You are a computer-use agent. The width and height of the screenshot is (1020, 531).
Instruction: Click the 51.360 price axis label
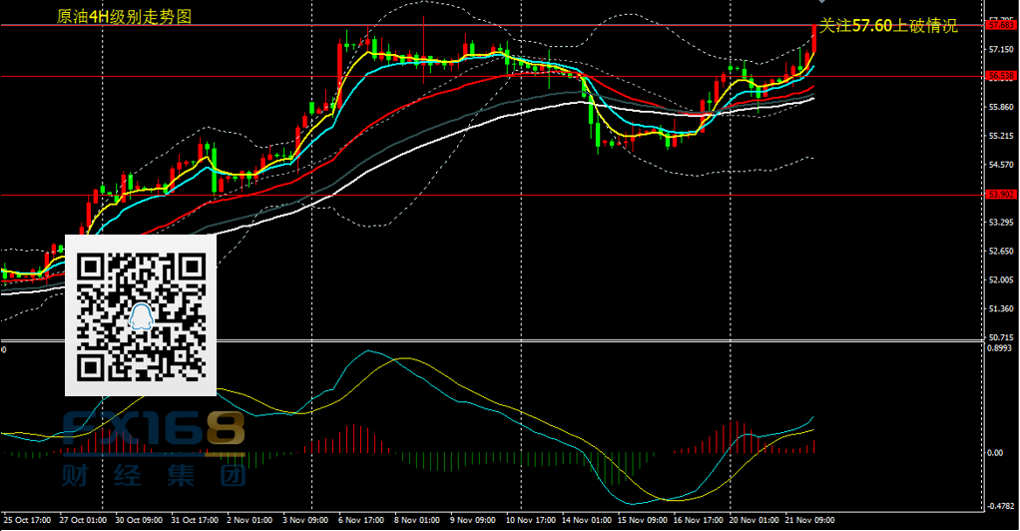(x=1001, y=309)
